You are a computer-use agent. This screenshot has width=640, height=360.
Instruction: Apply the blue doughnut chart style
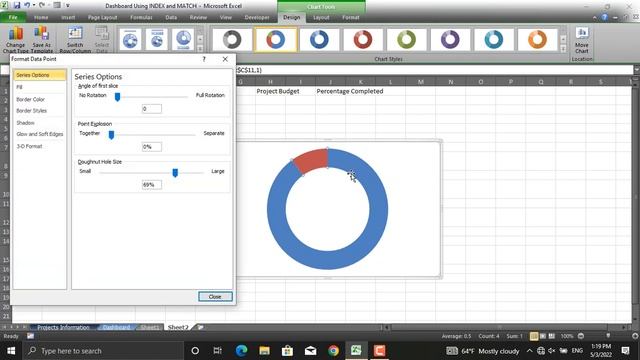[x=319, y=40]
